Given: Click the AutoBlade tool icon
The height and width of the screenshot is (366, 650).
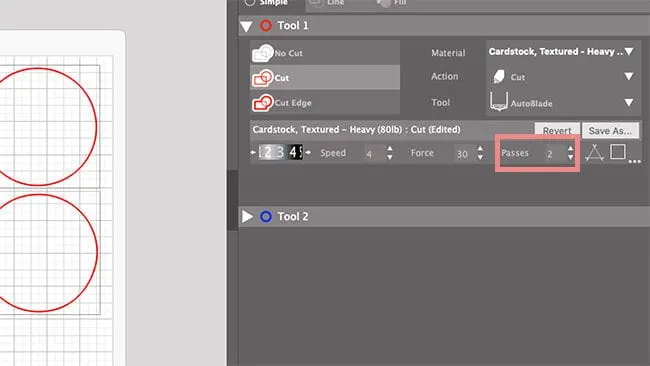Looking at the screenshot, I should (498, 102).
